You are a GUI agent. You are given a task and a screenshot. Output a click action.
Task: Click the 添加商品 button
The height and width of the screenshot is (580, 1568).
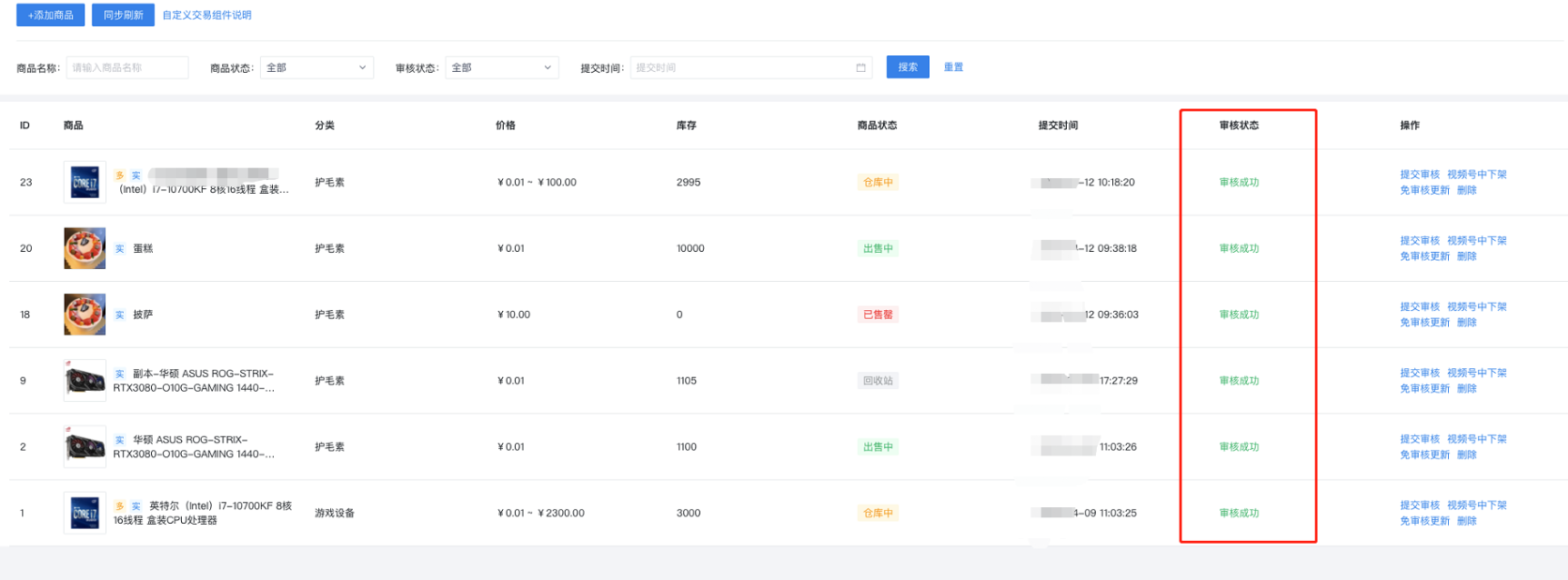[50, 15]
